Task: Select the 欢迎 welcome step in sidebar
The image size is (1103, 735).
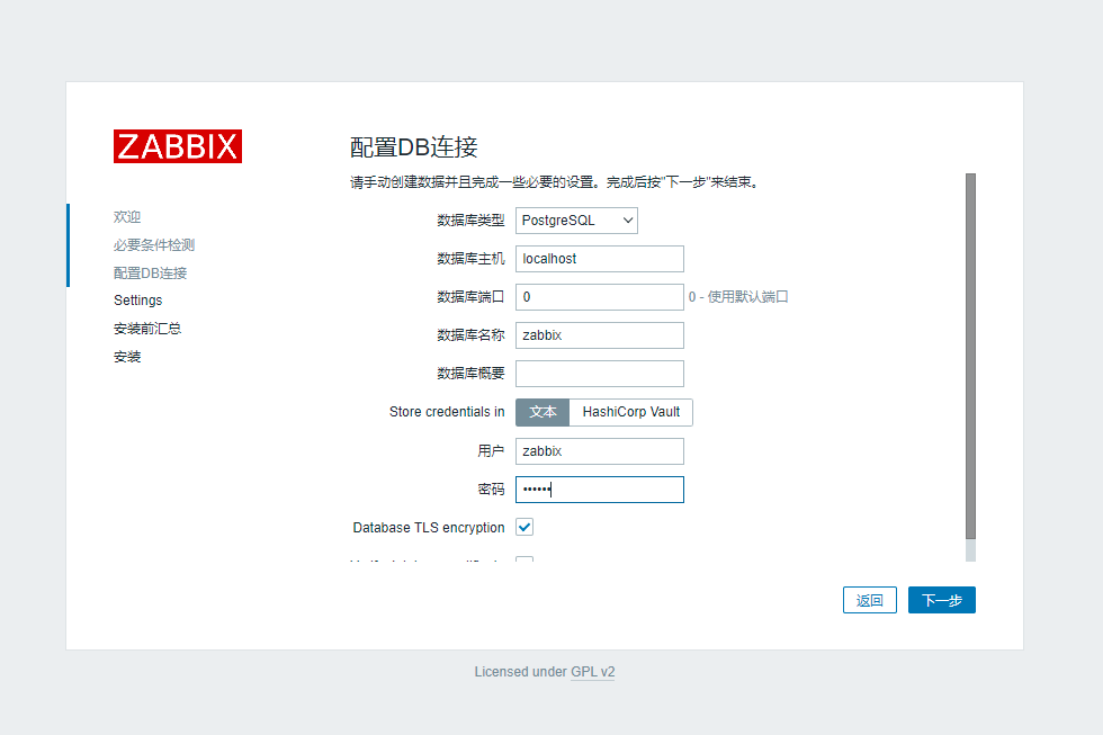Action: point(127,217)
